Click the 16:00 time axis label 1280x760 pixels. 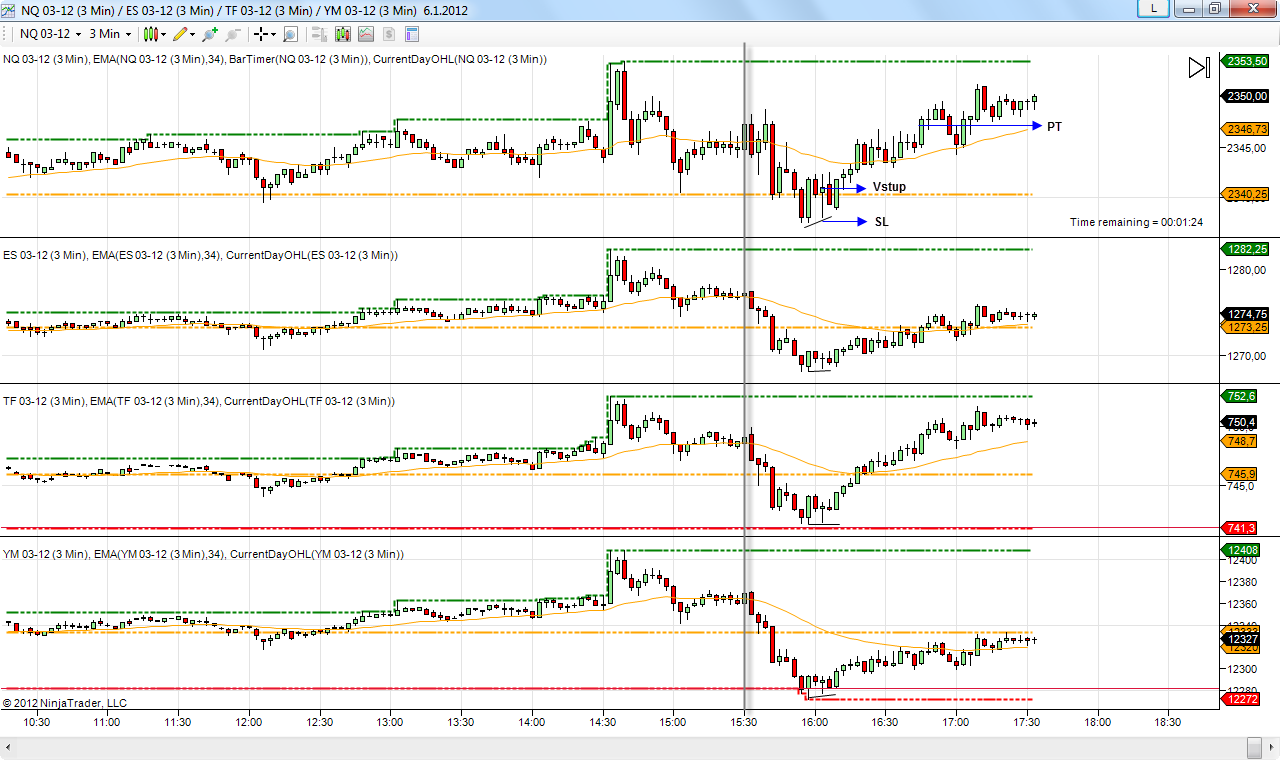click(815, 722)
